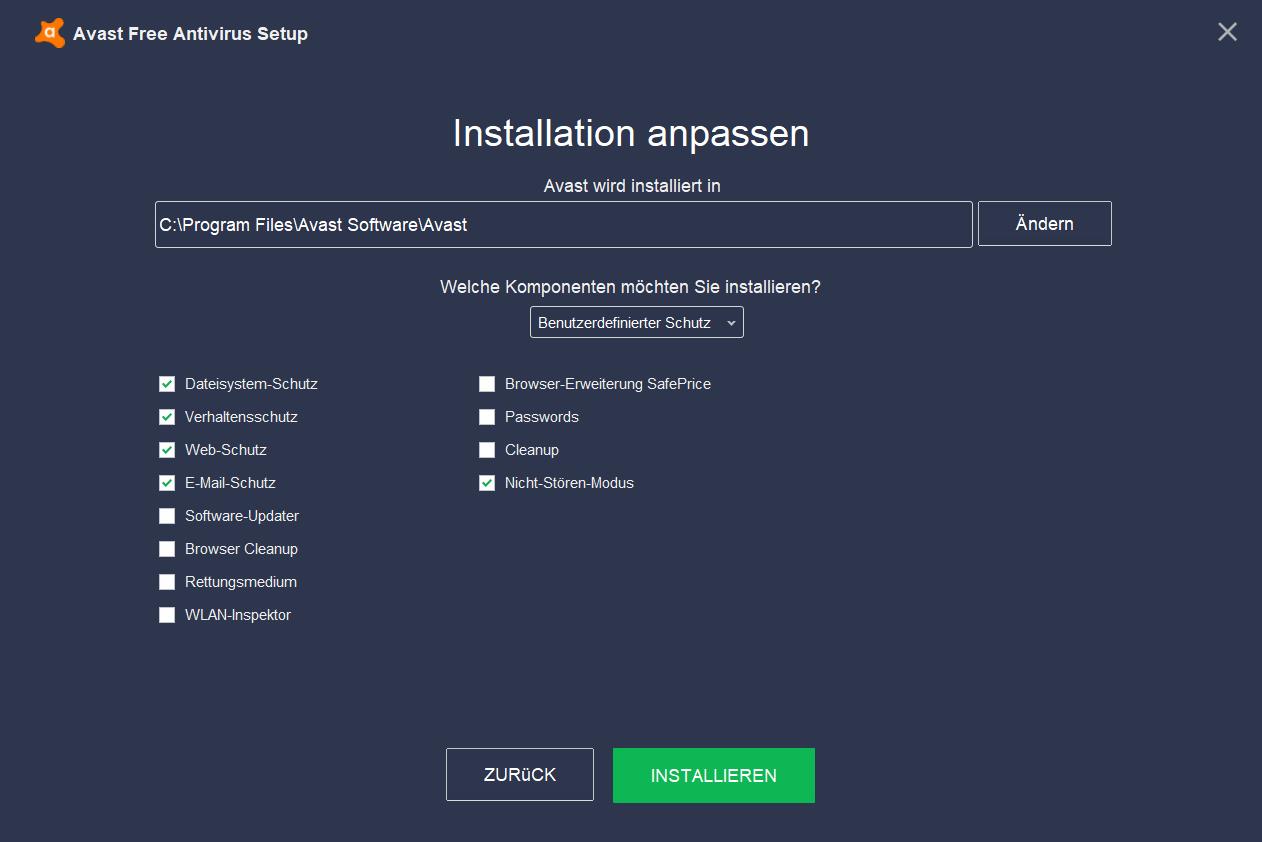The width and height of the screenshot is (1262, 842).
Task: Uncheck Verhaltensschutz checkbox
Action: (x=167, y=417)
